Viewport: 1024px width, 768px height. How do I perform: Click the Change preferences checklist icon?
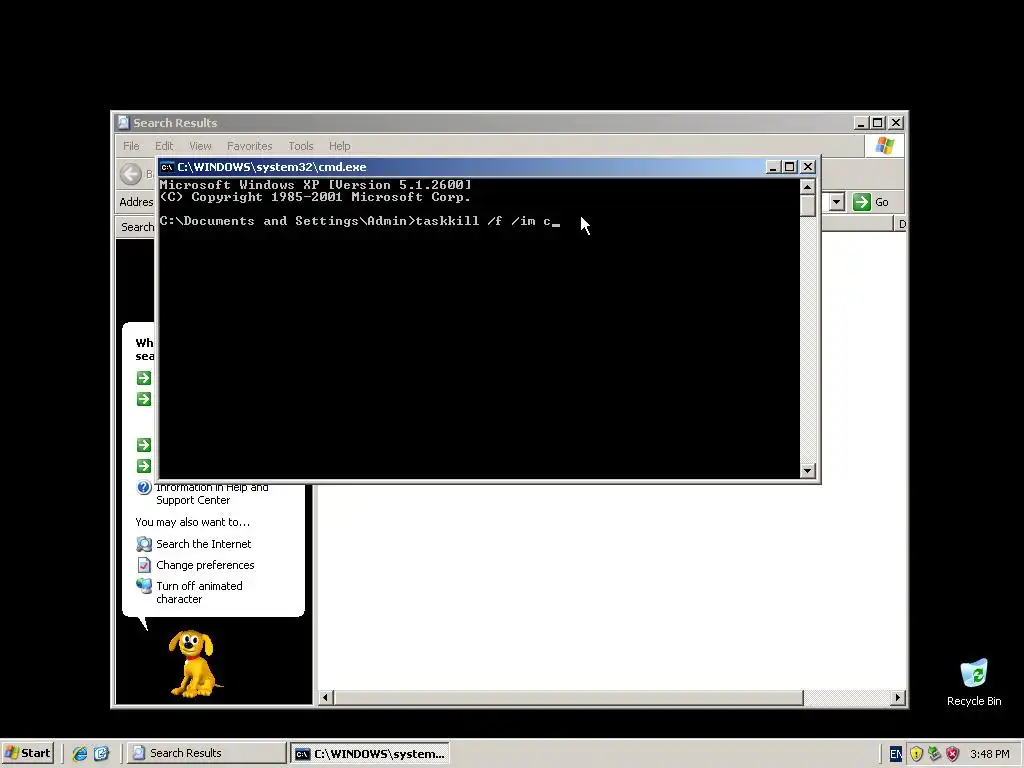144,565
